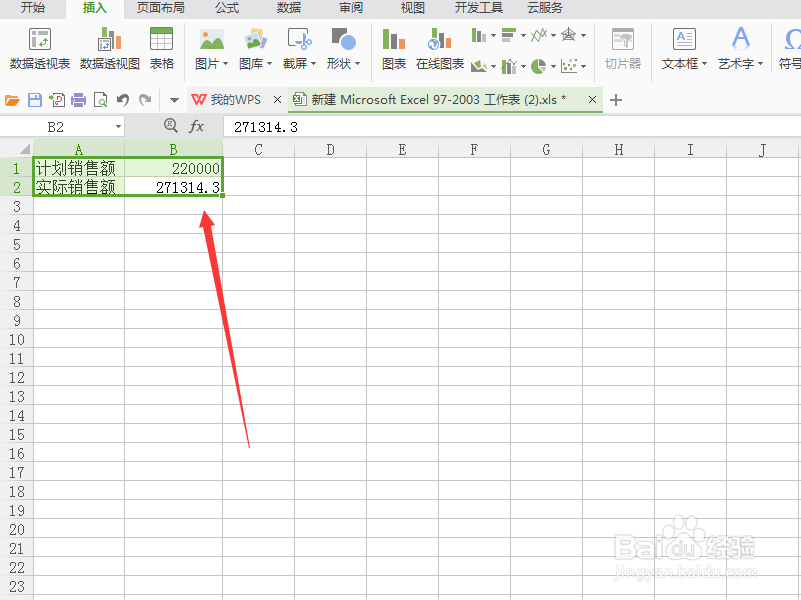Click the export to PDF icon
The height and width of the screenshot is (600, 801).
pos(57,100)
